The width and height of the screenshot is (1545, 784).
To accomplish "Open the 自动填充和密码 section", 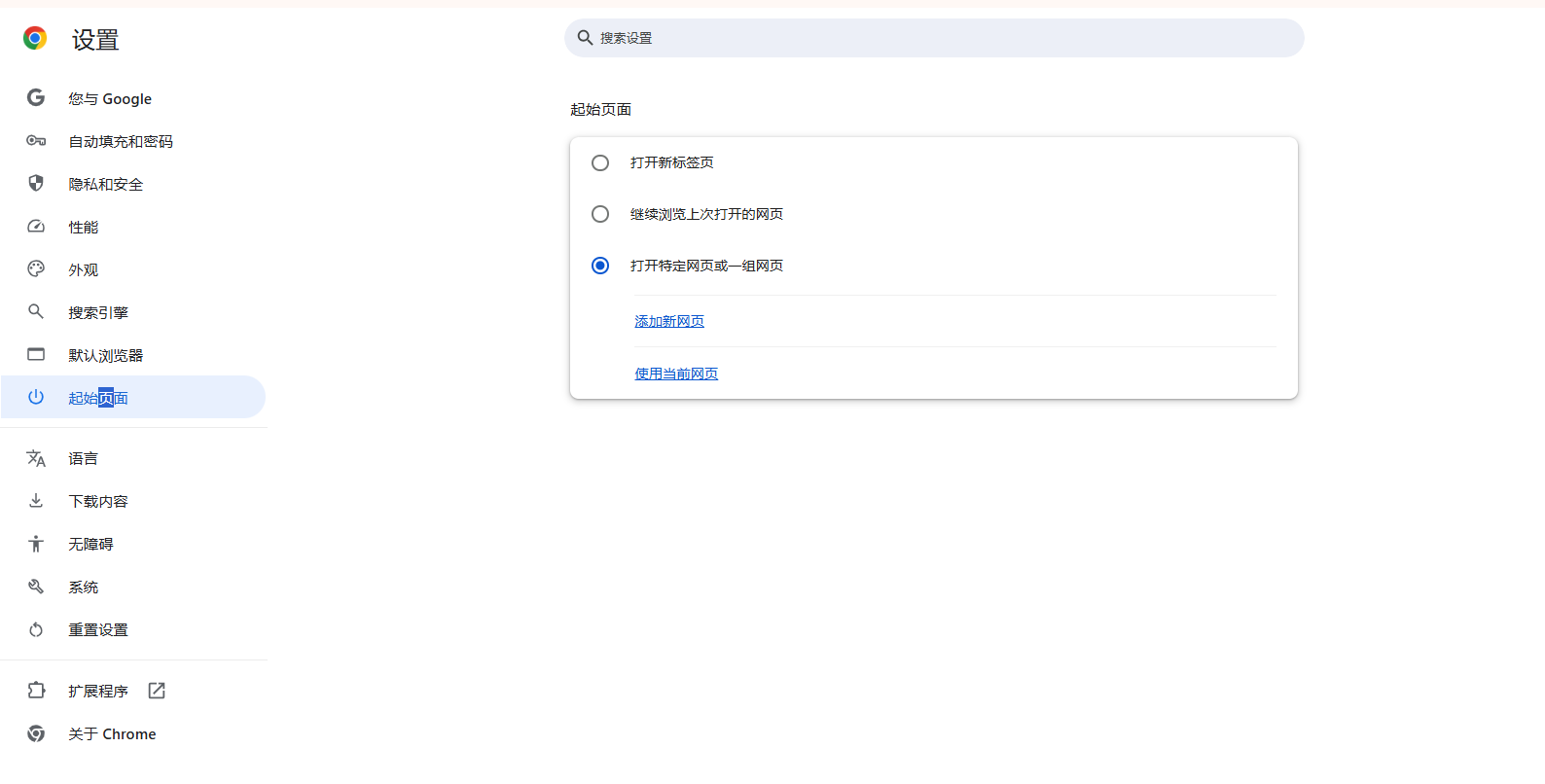I will pos(133,141).
